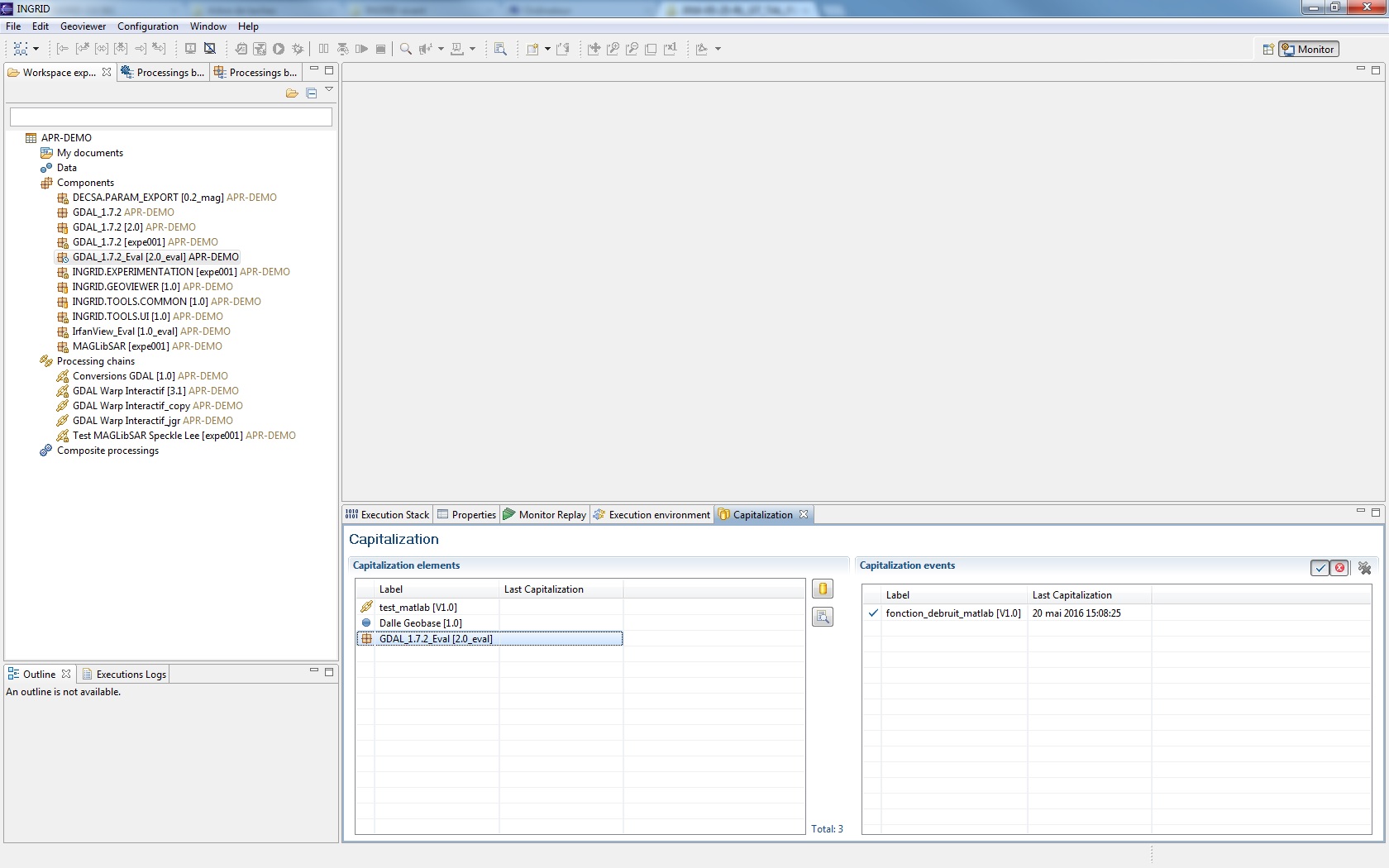
Task: Click collapse all icon in Workspace explorer
Action: click(x=312, y=93)
